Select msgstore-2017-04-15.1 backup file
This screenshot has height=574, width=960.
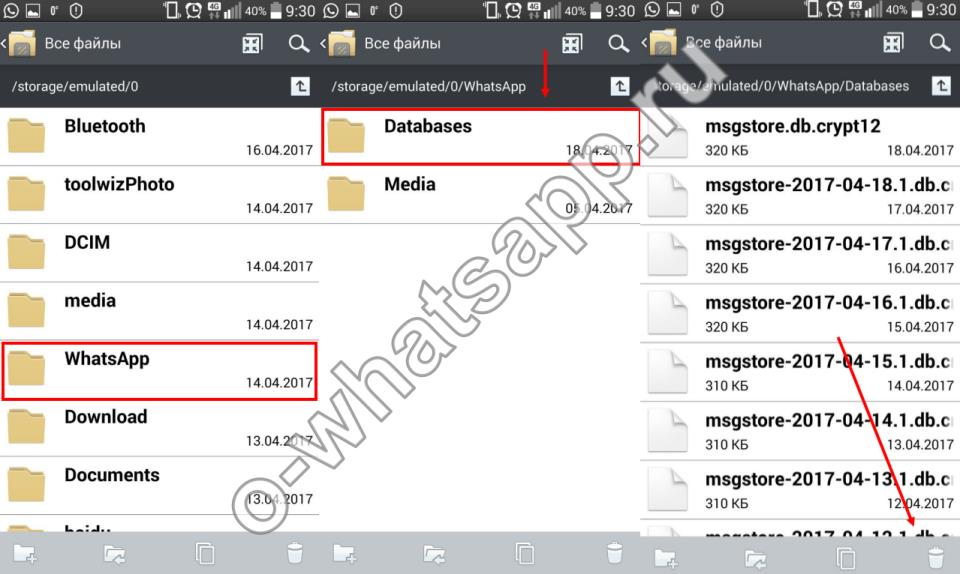click(x=800, y=372)
